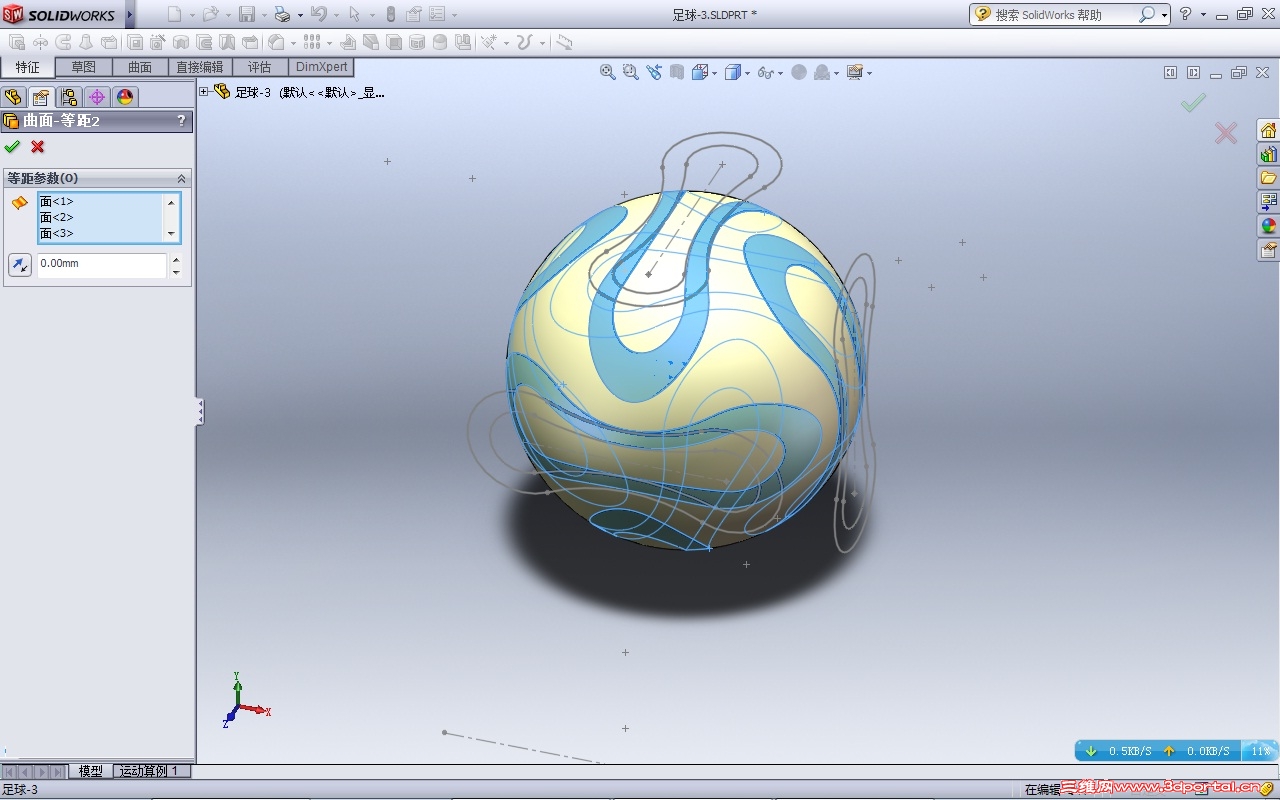Image resolution: width=1280 pixels, height=800 pixels.
Task: Click the Zoom to Area icon
Action: pyautogui.click(x=630, y=72)
